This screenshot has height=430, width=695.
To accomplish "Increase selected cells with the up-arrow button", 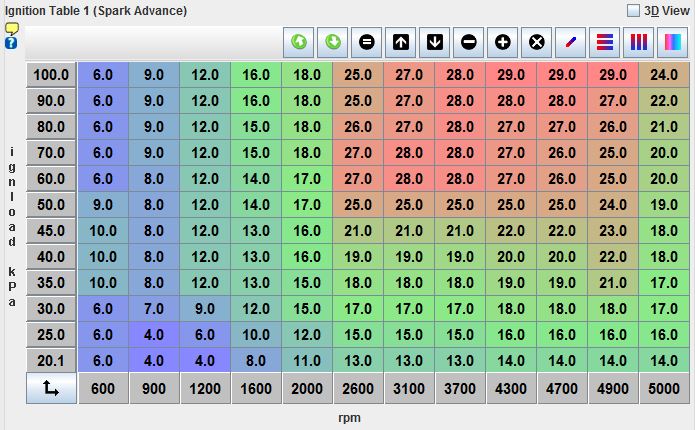I will click(x=401, y=42).
